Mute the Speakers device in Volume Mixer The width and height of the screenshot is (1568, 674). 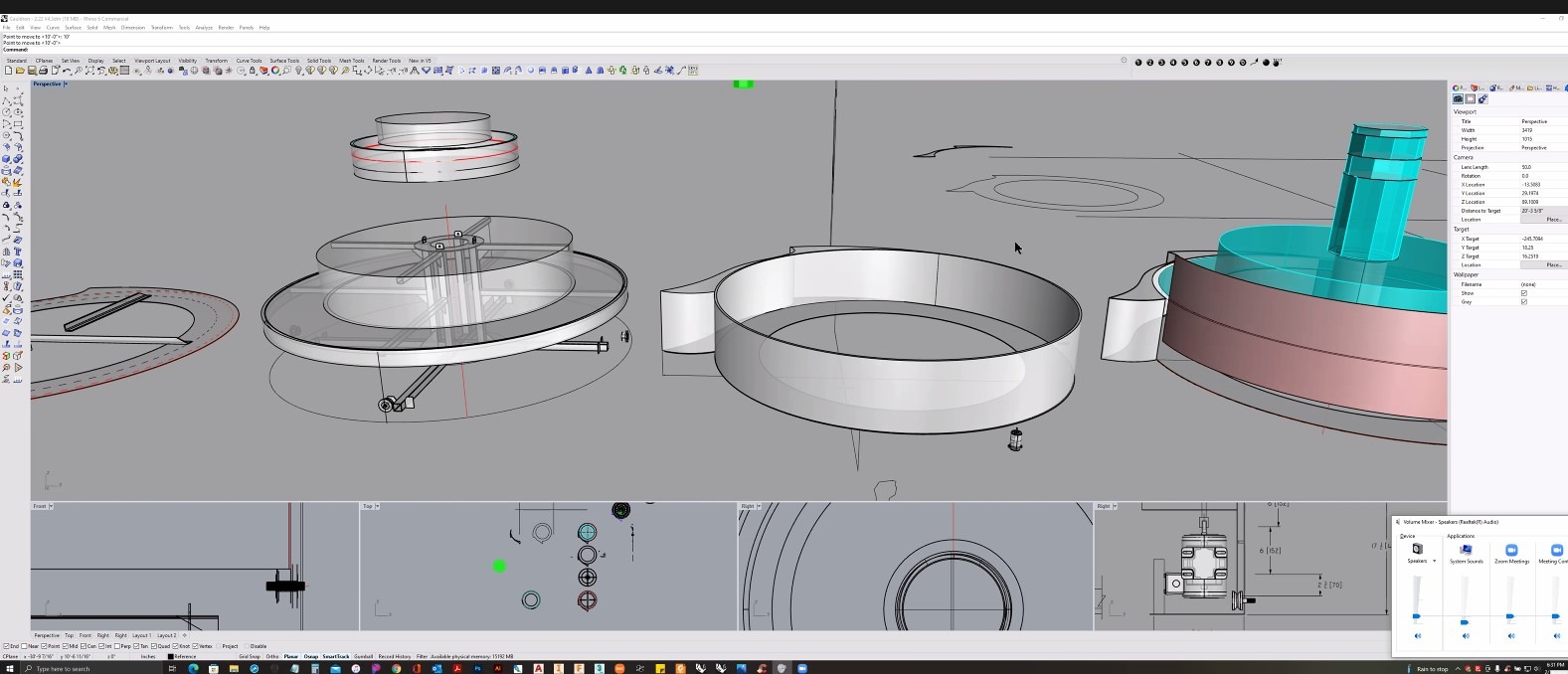click(1418, 636)
